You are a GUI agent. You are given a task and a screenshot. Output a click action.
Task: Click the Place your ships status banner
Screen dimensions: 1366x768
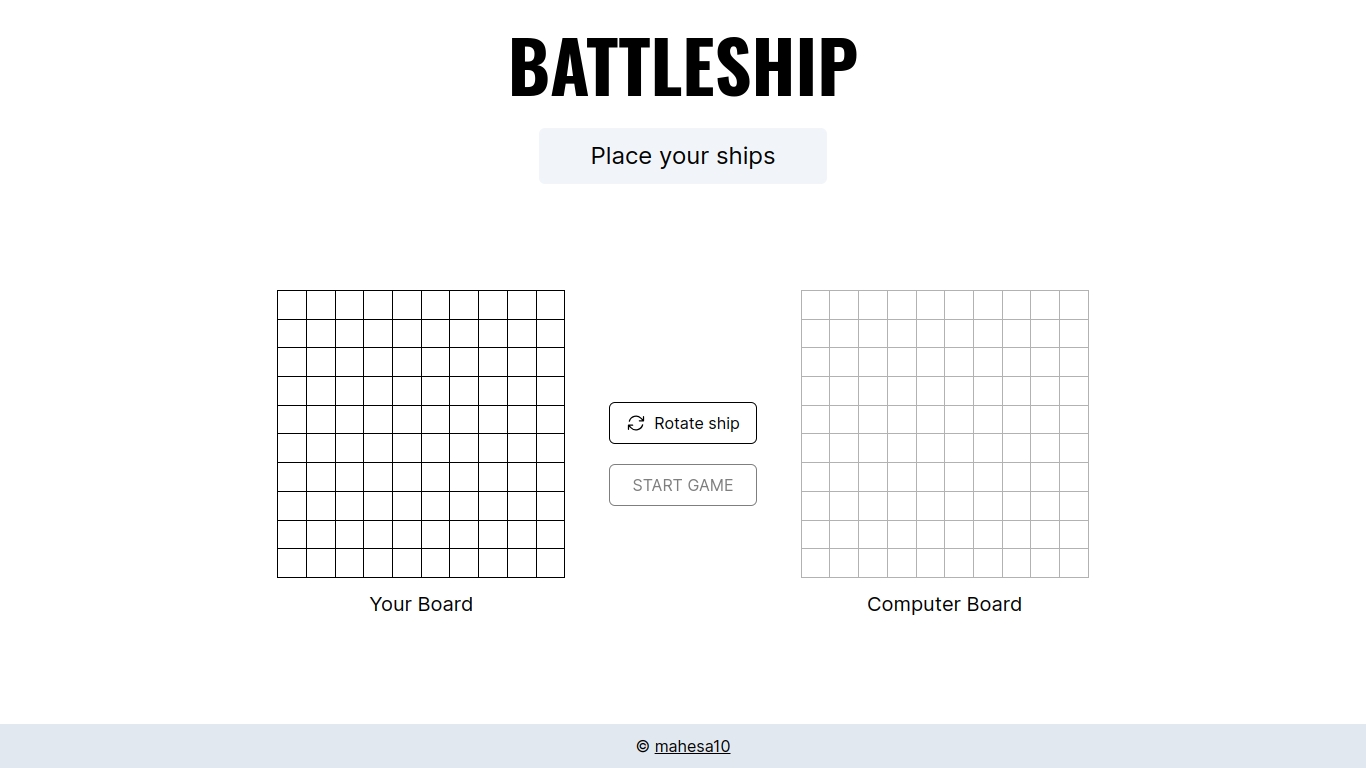(683, 156)
